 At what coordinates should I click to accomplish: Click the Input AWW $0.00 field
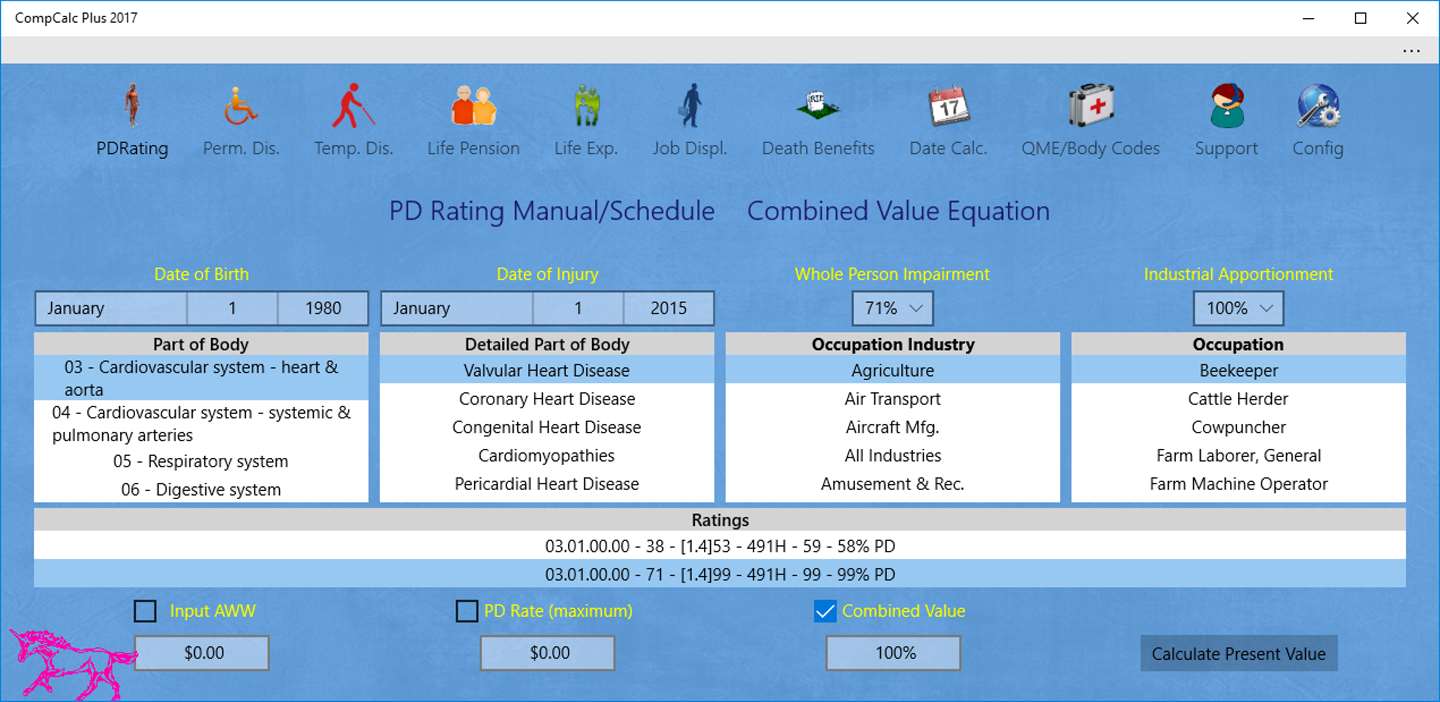coord(202,653)
